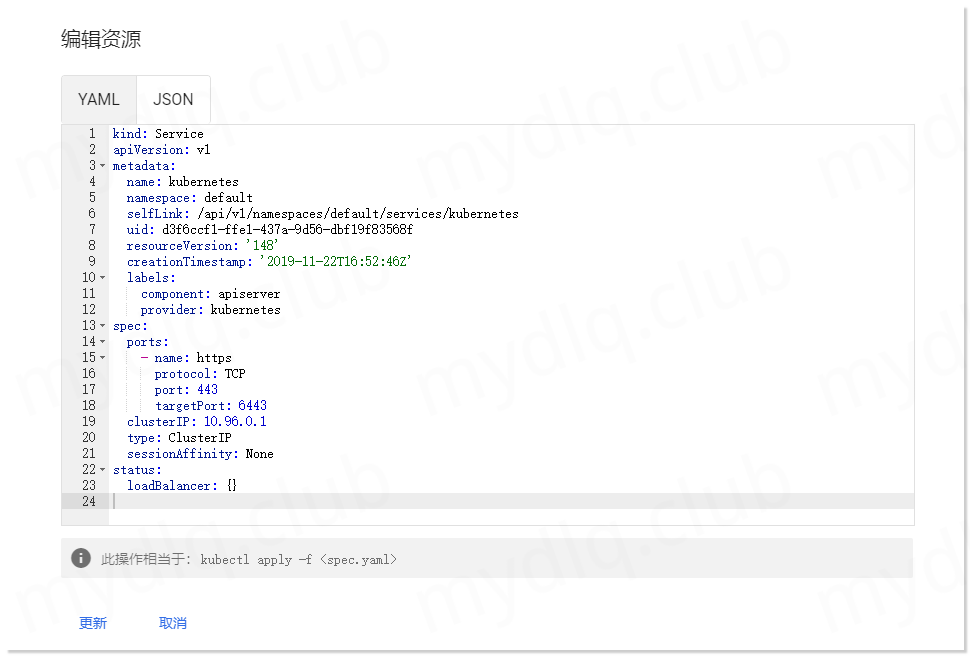Collapse the ports block fold arrow

click(x=103, y=342)
